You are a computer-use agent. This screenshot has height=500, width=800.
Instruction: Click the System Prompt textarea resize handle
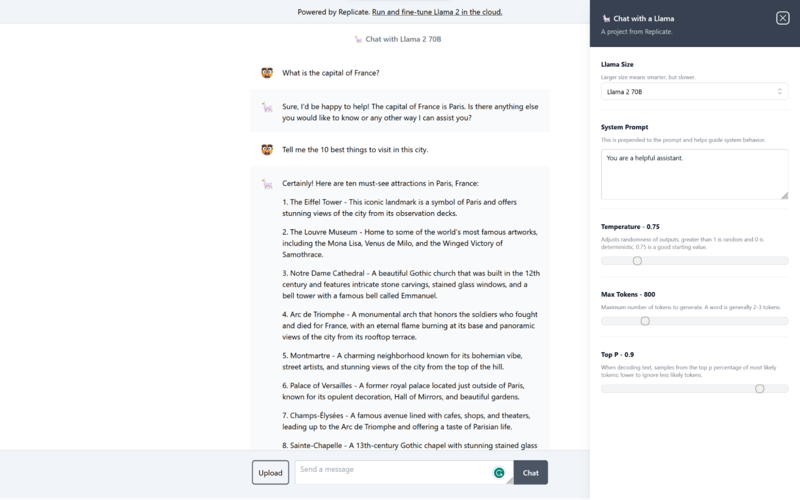[x=784, y=195]
